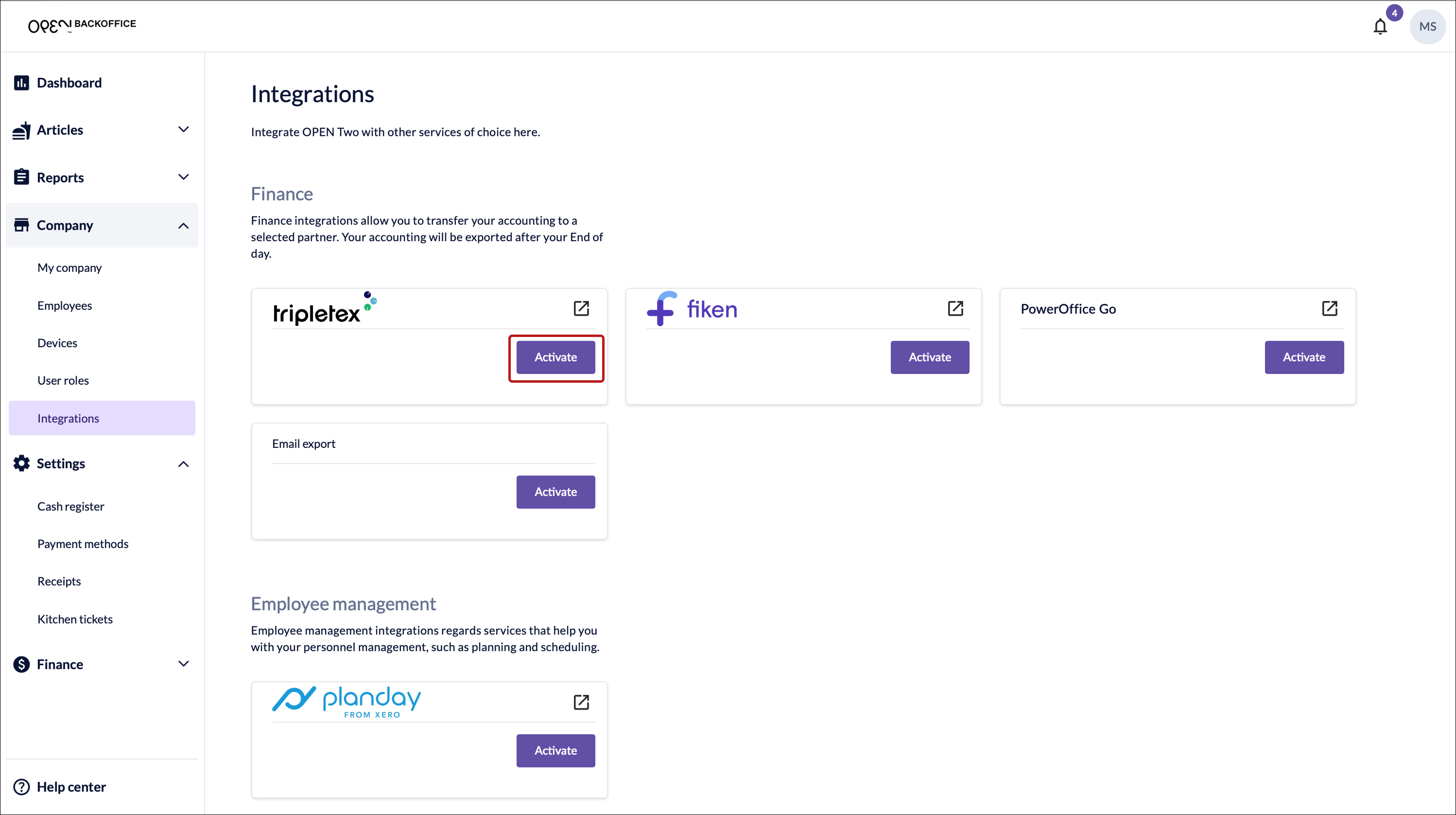Open the notifications bell
Image resolution: width=1456 pixels, height=815 pixels.
tap(1380, 27)
